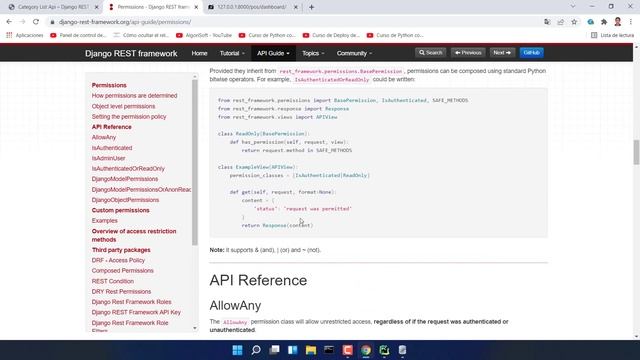Close the Permissions tab

196,7
